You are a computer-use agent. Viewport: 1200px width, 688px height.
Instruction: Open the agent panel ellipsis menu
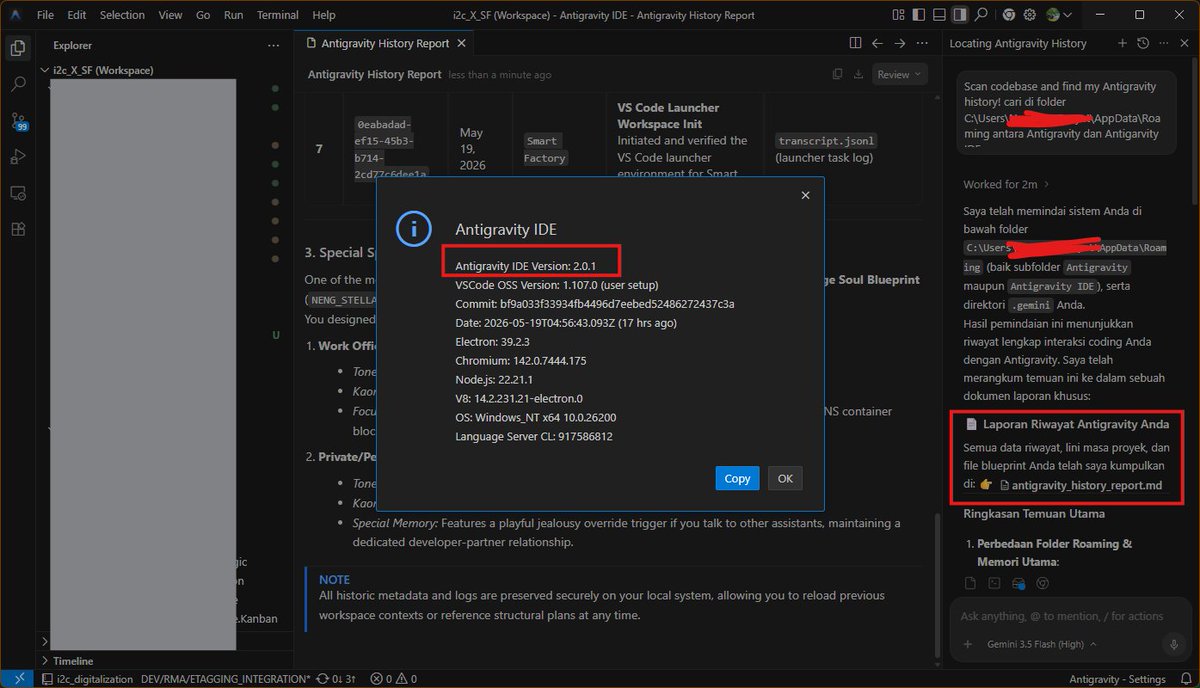1162,43
